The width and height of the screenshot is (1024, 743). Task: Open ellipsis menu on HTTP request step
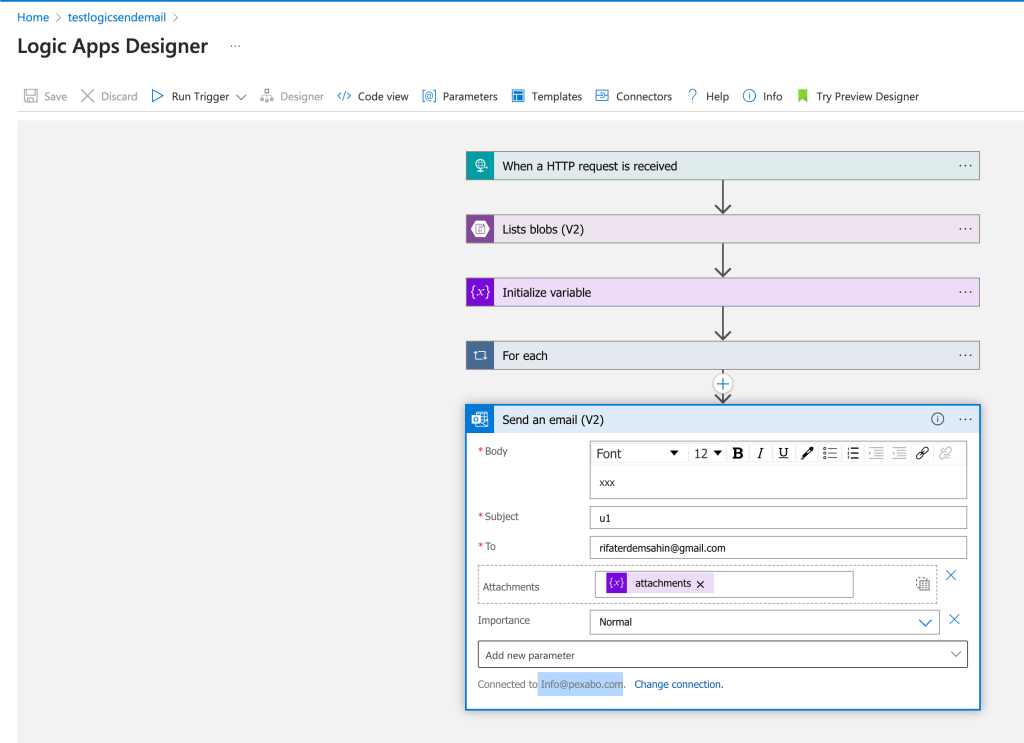click(965, 166)
